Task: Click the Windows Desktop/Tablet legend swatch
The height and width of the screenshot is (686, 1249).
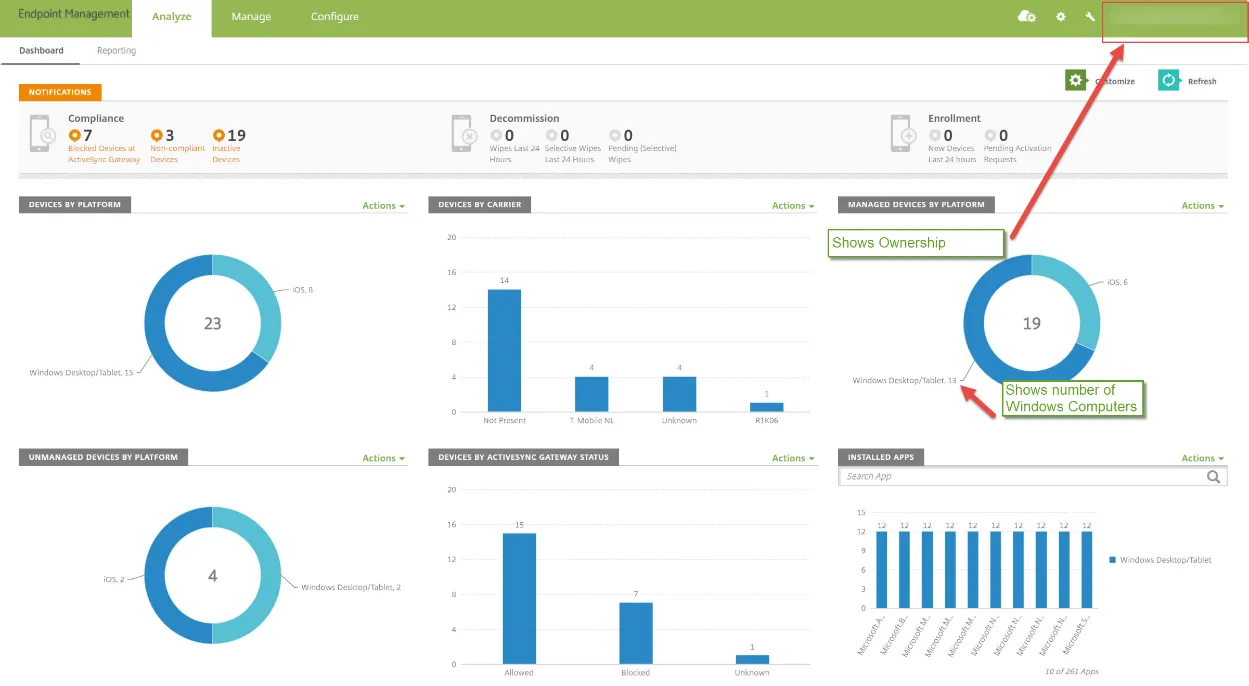Action: (1112, 560)
